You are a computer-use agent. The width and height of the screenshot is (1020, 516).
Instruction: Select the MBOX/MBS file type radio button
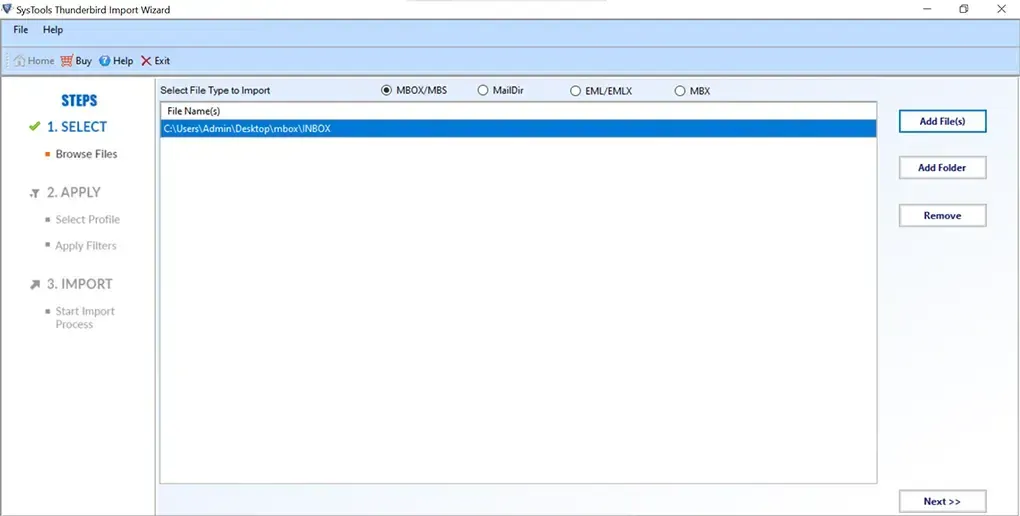tap(387, 91)
